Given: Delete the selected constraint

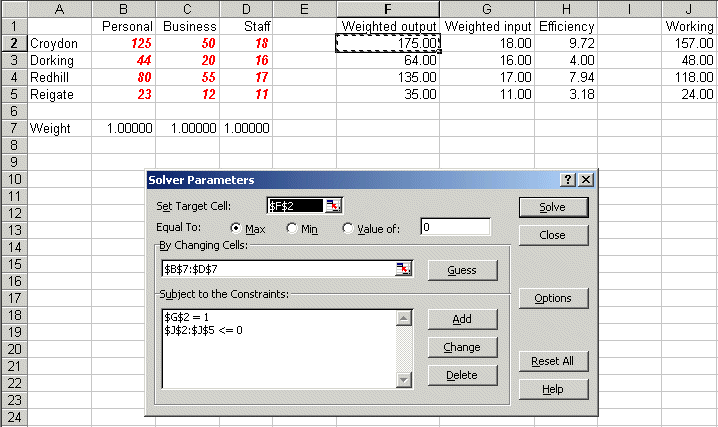Looking at the screenshot, I should [462, 375].
